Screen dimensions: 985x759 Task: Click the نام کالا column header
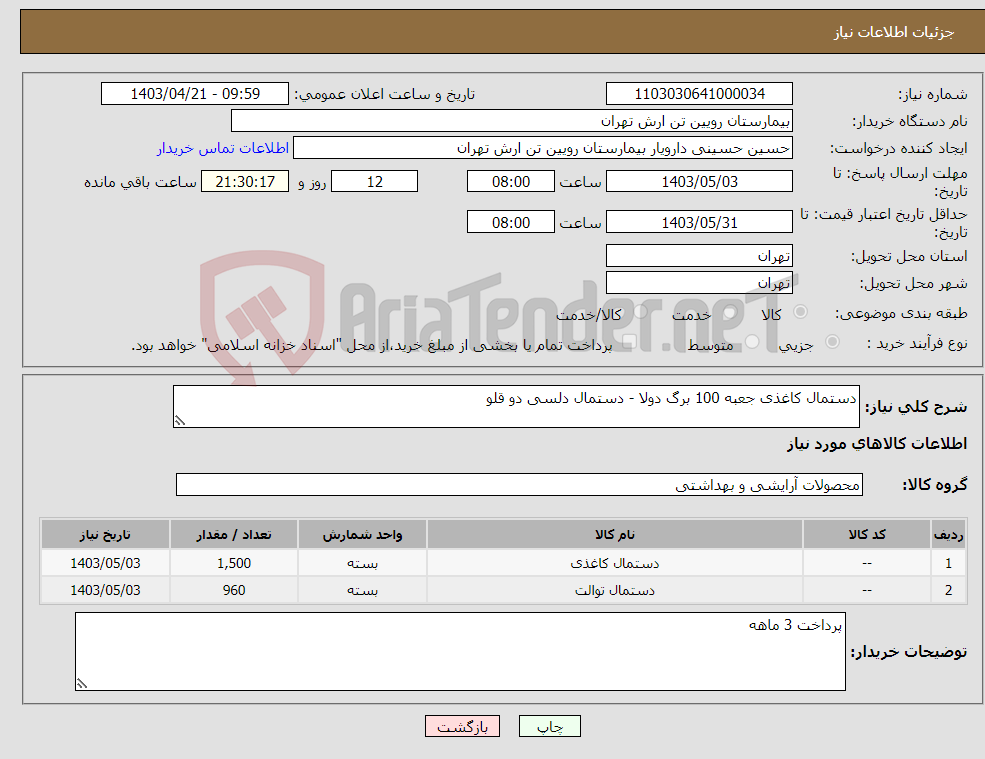[x=615, y=534]
